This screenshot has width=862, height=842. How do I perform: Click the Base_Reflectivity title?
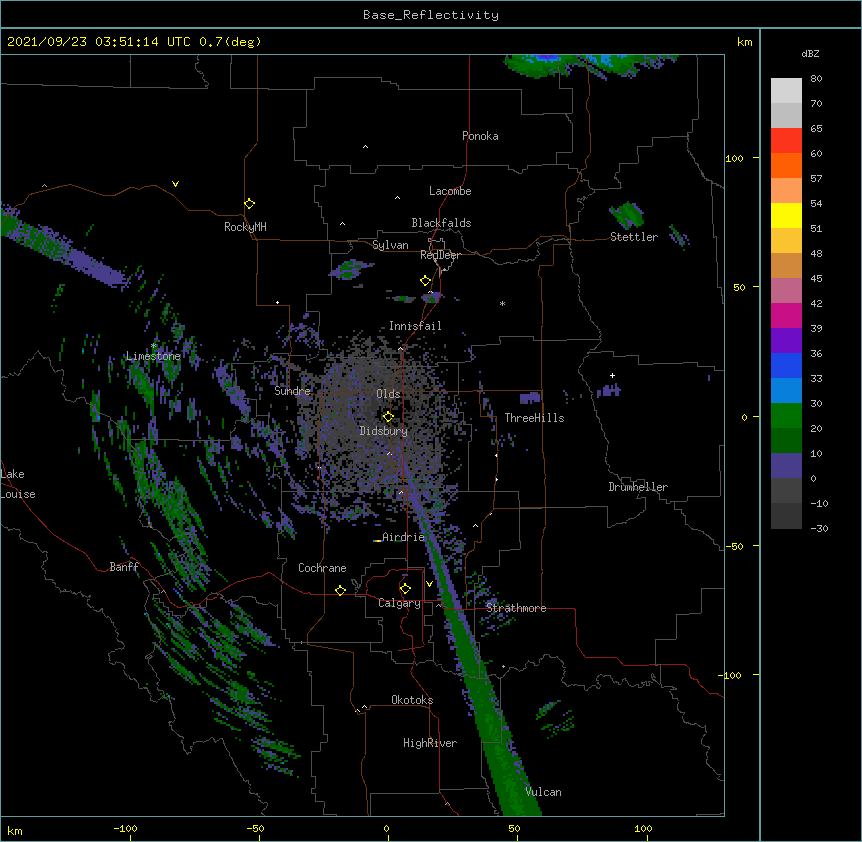431,15
